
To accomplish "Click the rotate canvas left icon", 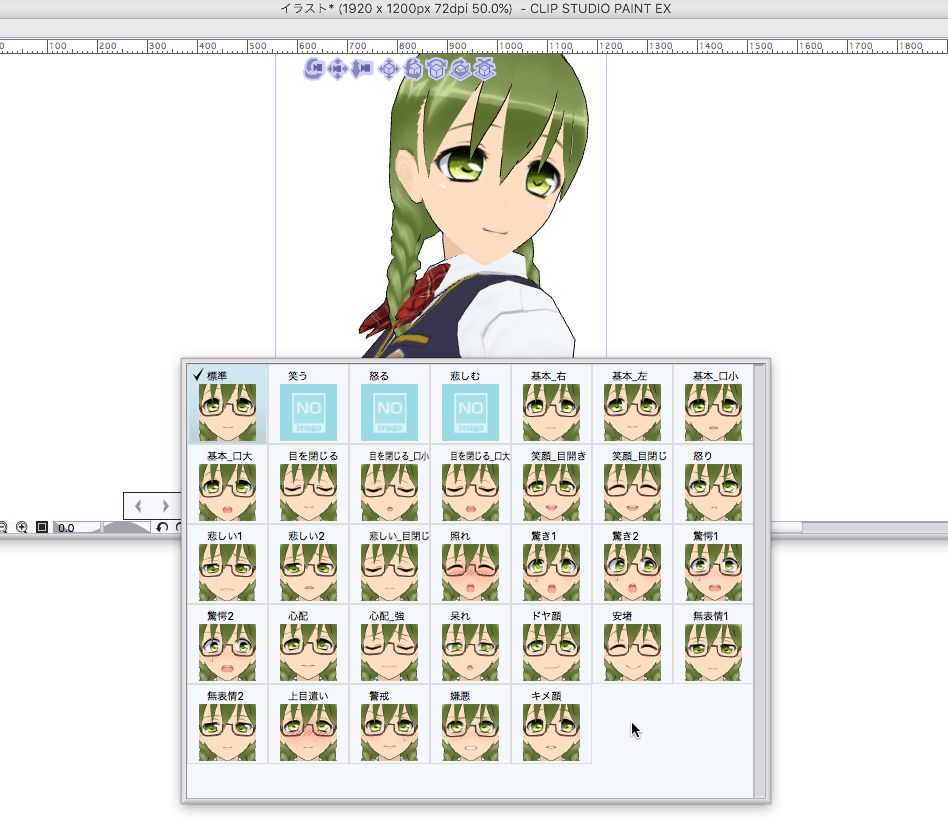I will click(162, 527).
